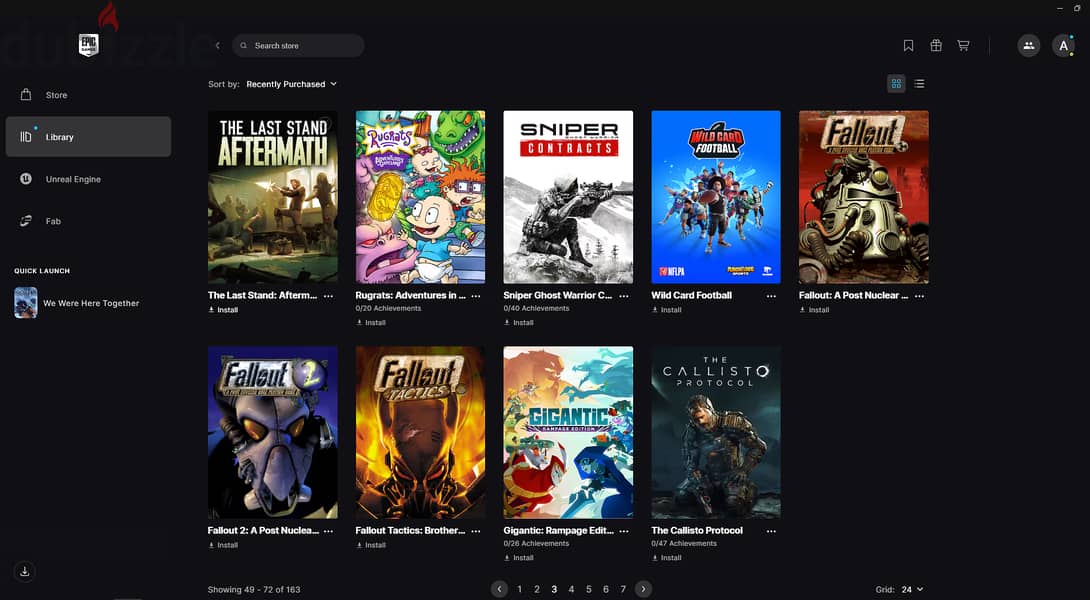Open the Epic Games logo home
Screen dimensions: 1090x600
click(x=88, y=45)
